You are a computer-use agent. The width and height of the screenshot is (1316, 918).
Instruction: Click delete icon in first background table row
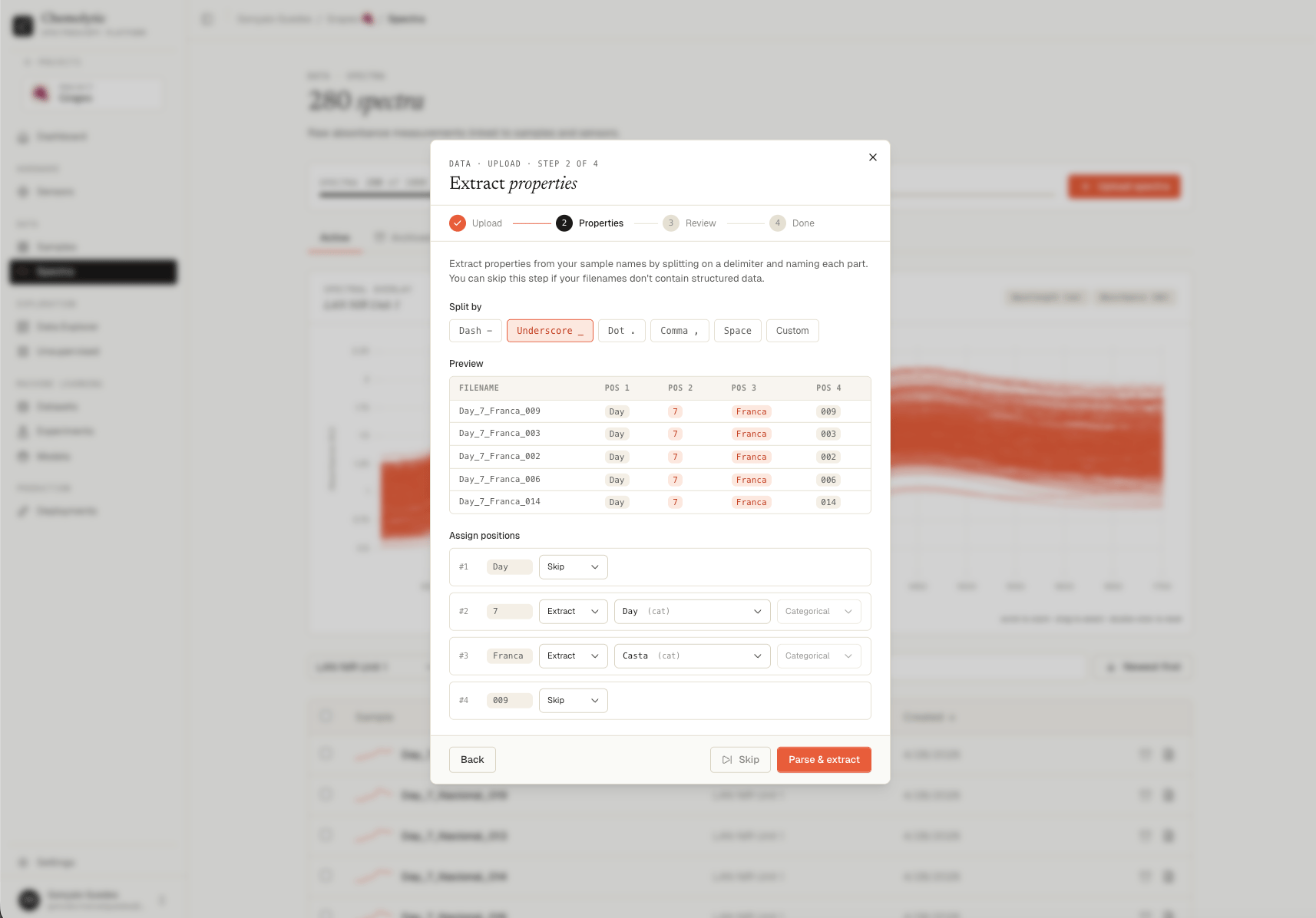coord(1169,755)
